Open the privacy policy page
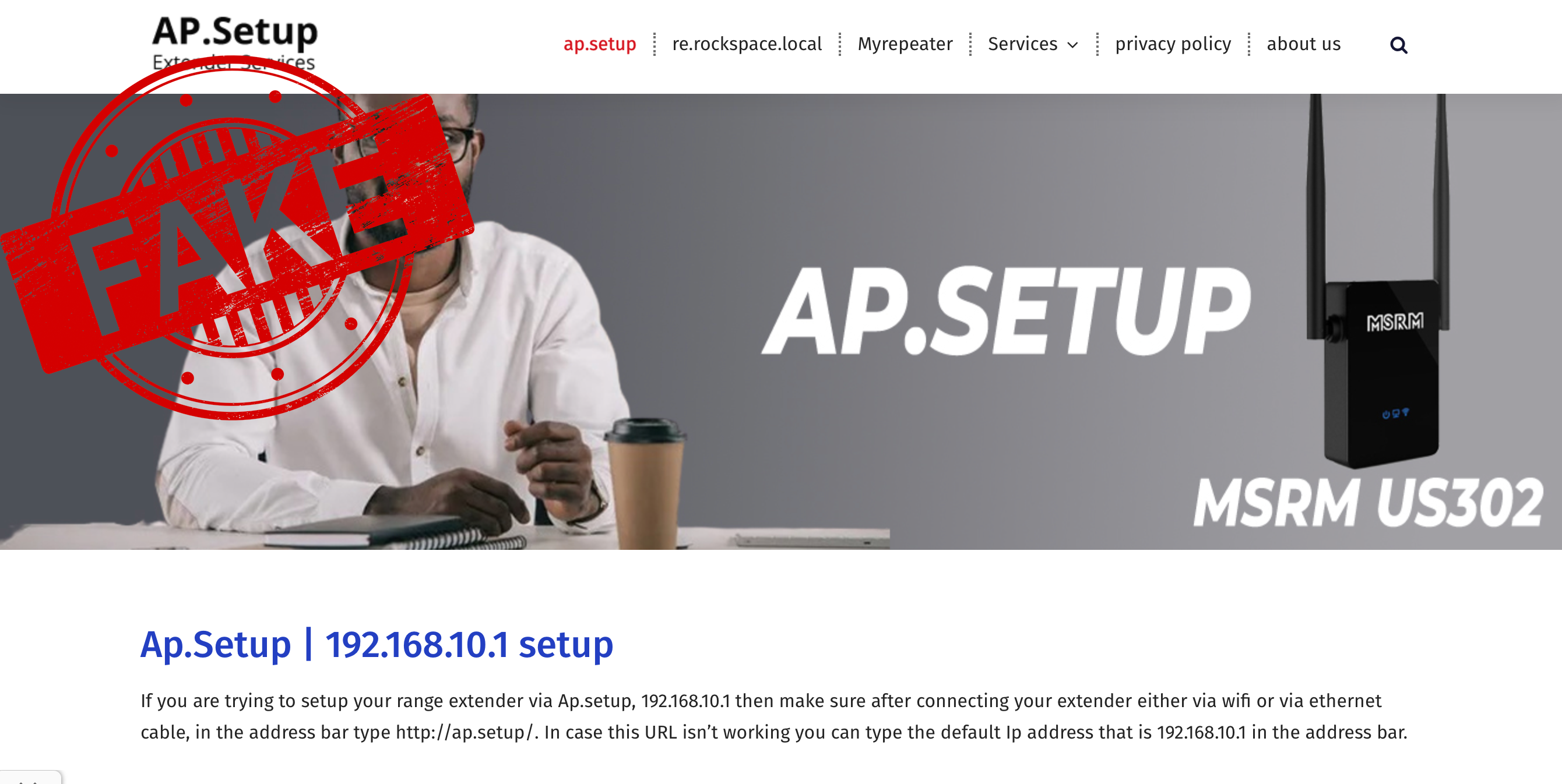The image size is (1562, 784). coord(1173,44)
